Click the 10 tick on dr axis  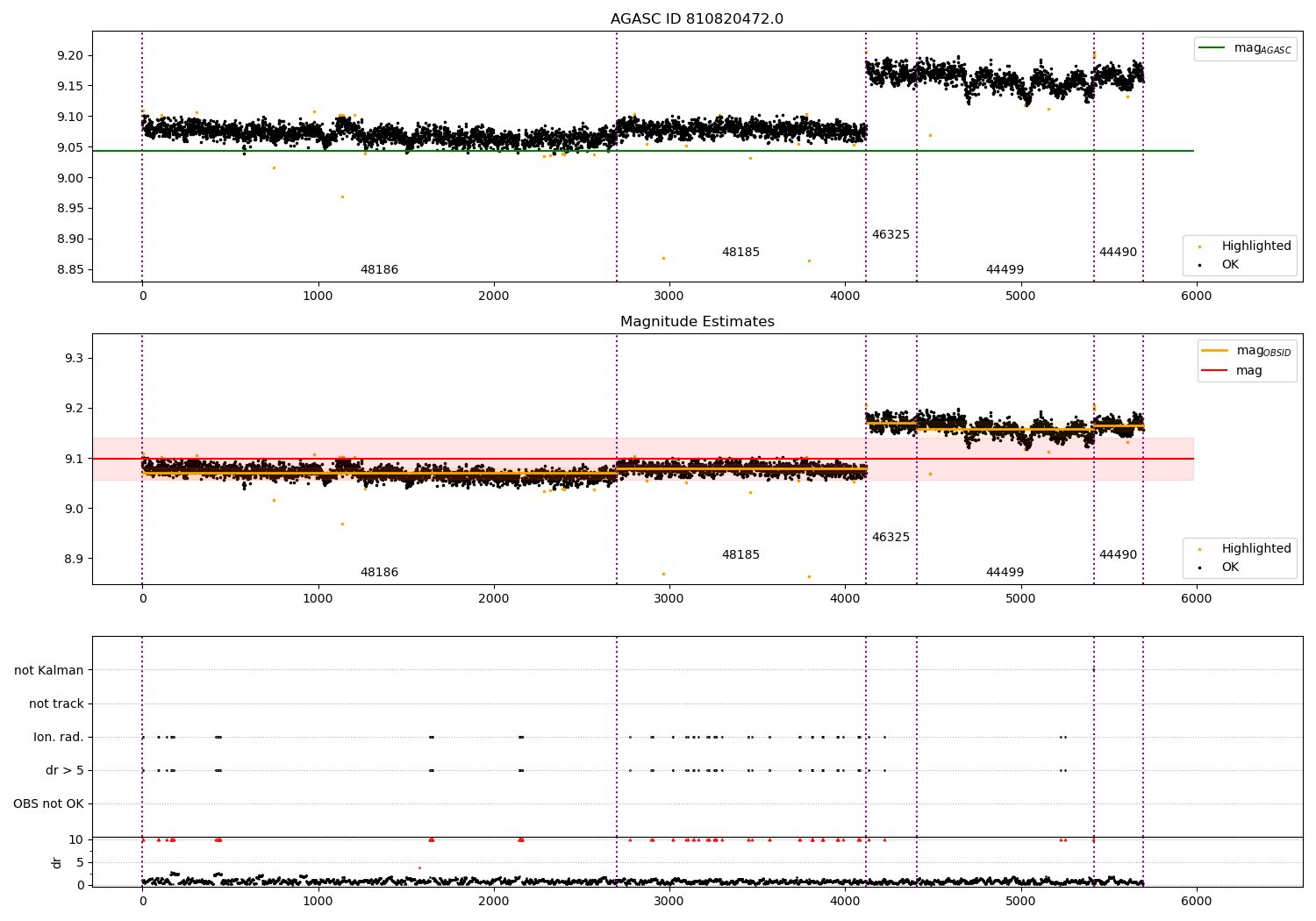coord(76,839)
